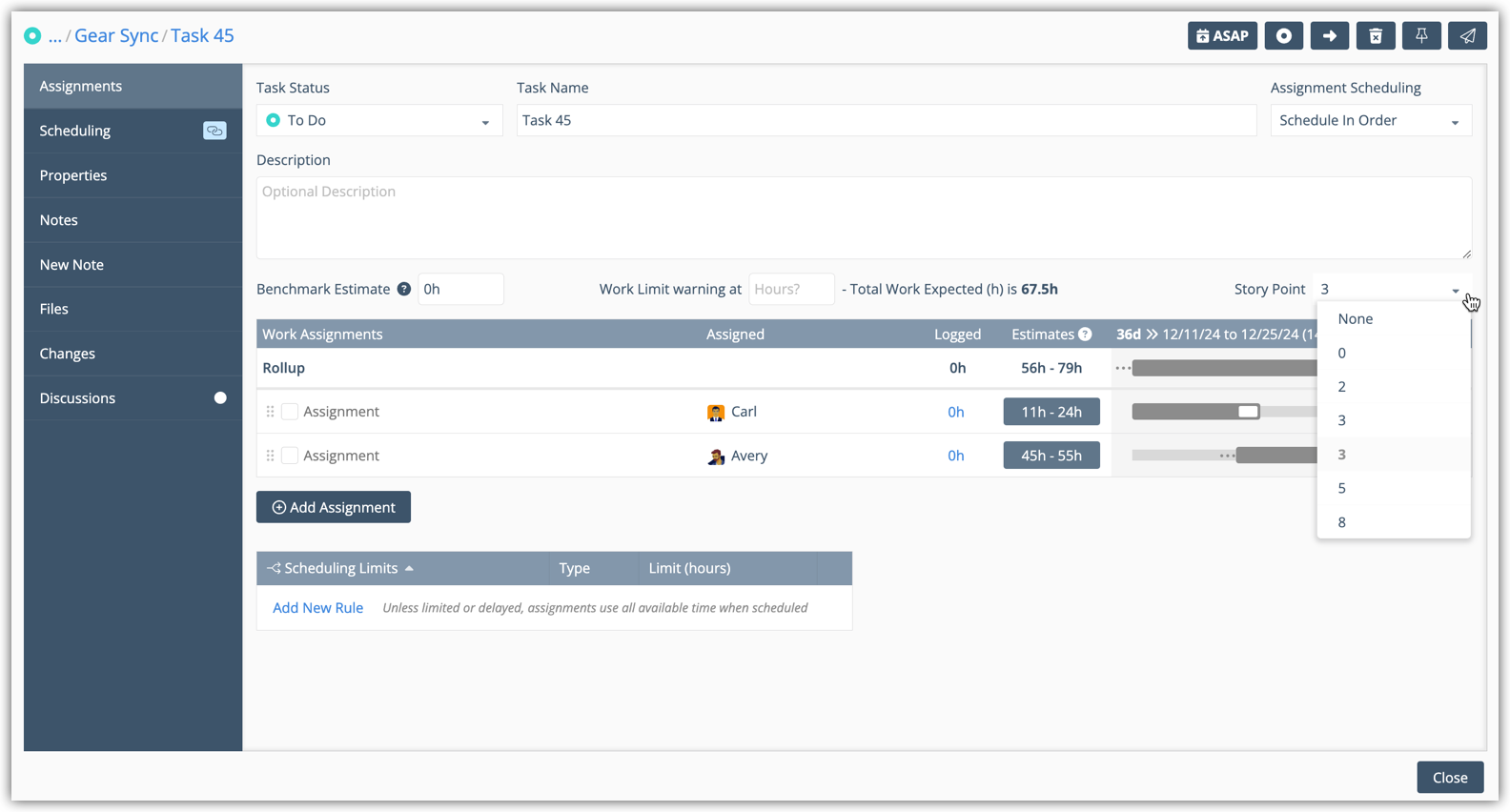Click the Add New Rule link

317,608
